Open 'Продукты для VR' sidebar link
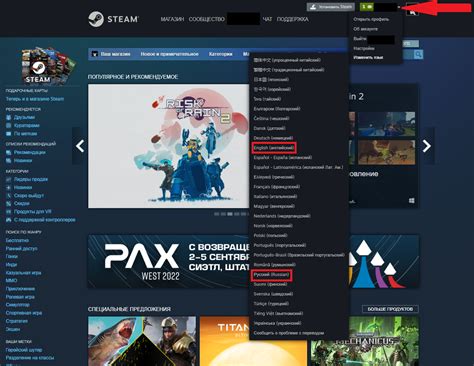 (x=33, y=212)
